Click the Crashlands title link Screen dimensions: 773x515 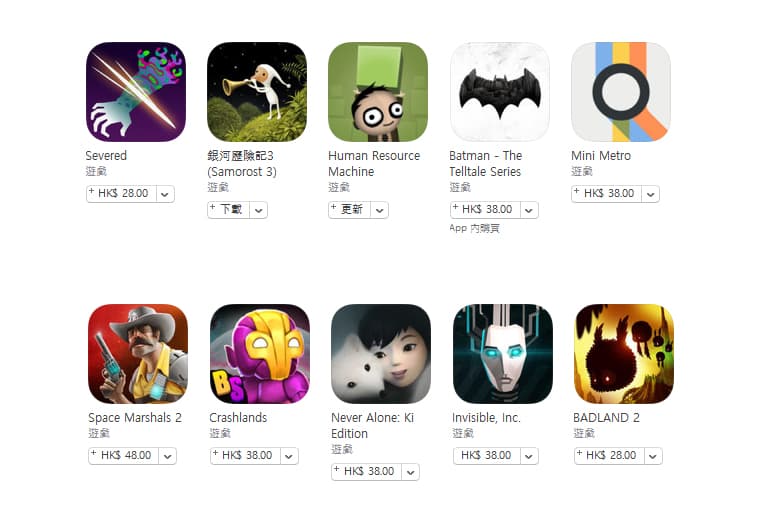pos(238,418)
